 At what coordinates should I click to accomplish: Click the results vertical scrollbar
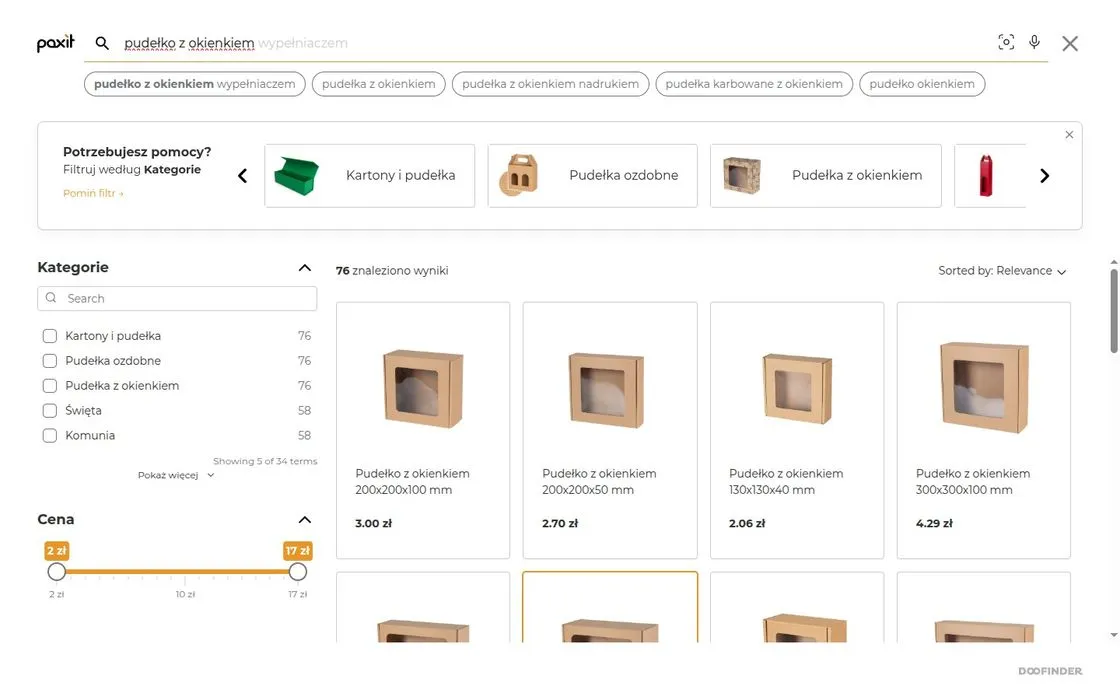click(x=1114, y=311)
